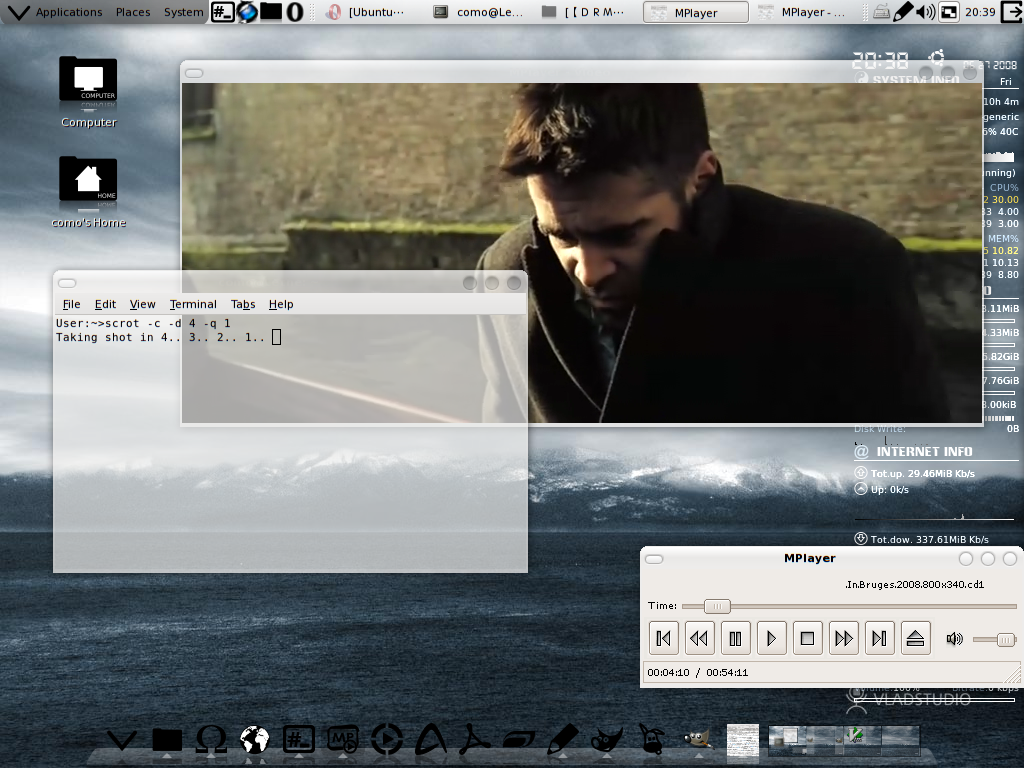Open the terminal File menu
Viewport: 1024px width, 768px height.
coord(71,304)
